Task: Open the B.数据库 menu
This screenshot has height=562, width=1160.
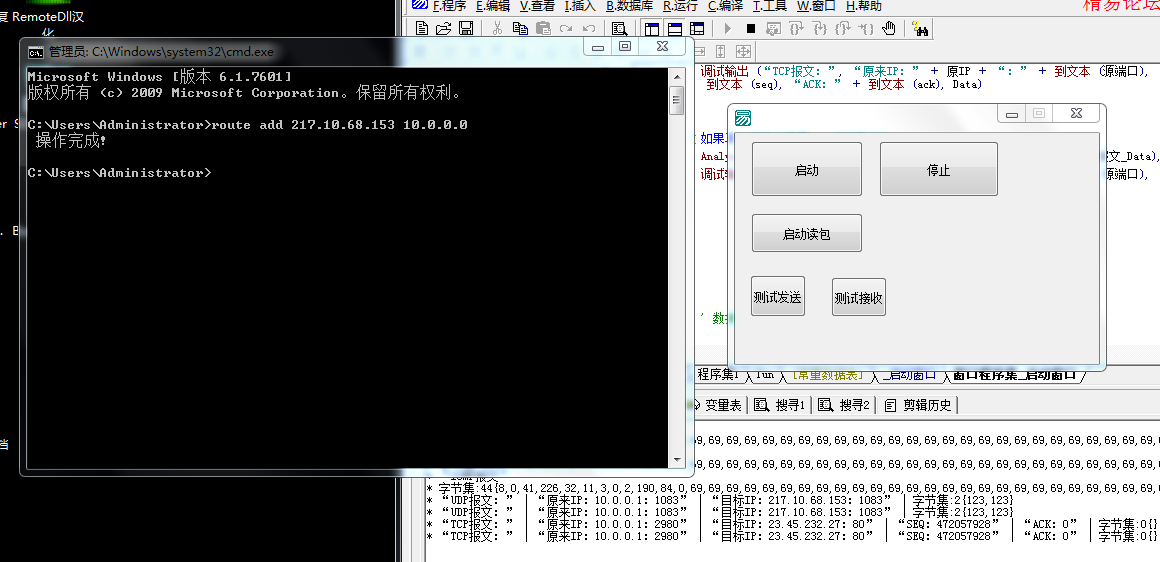Action: coord(630,6)
